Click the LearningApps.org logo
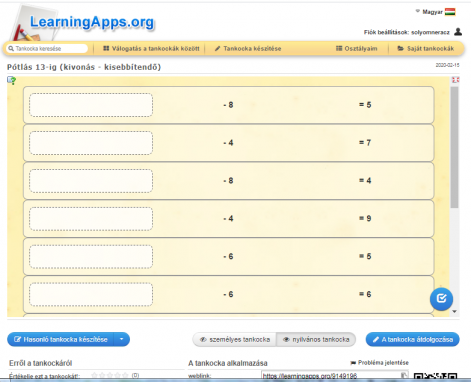471x382 pixels. (x=83, y=23)
